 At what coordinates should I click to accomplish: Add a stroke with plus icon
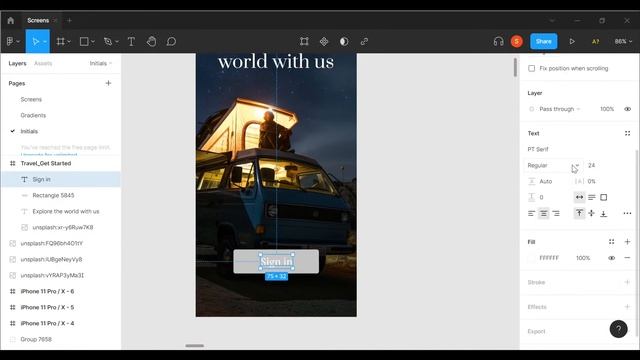click(x=627, y=282)
